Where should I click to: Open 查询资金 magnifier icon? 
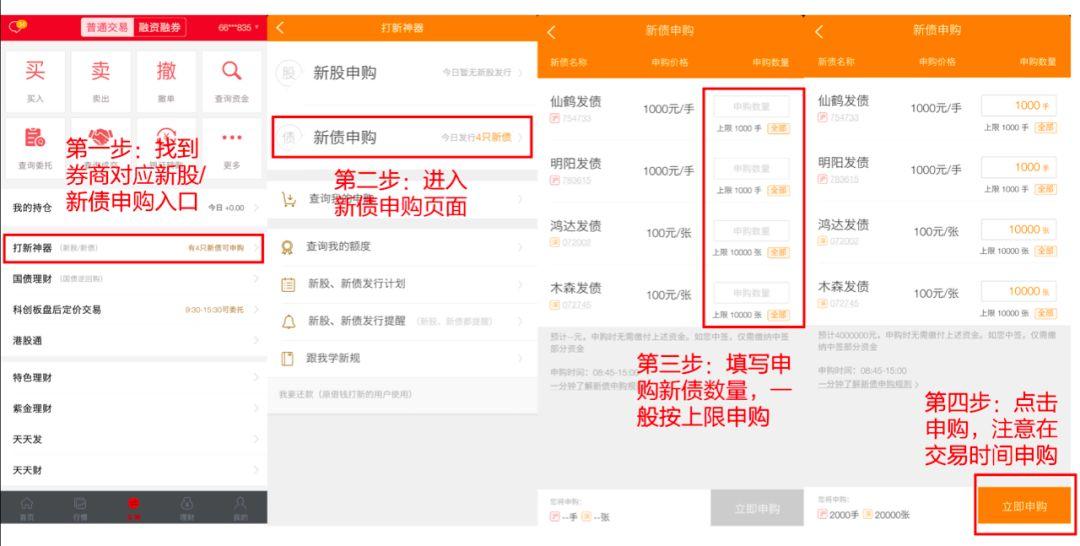pos(231,70)
